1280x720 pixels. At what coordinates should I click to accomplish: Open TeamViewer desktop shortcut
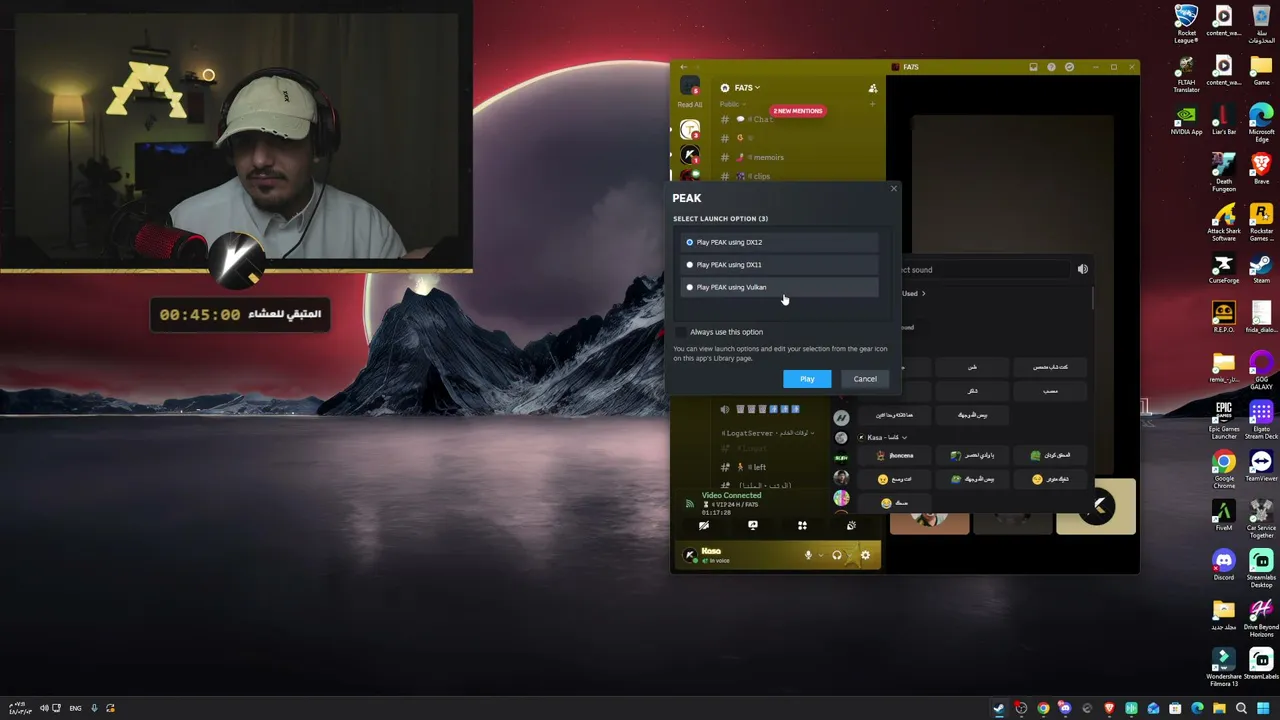pyautogui.click(x=1261, y=466)
